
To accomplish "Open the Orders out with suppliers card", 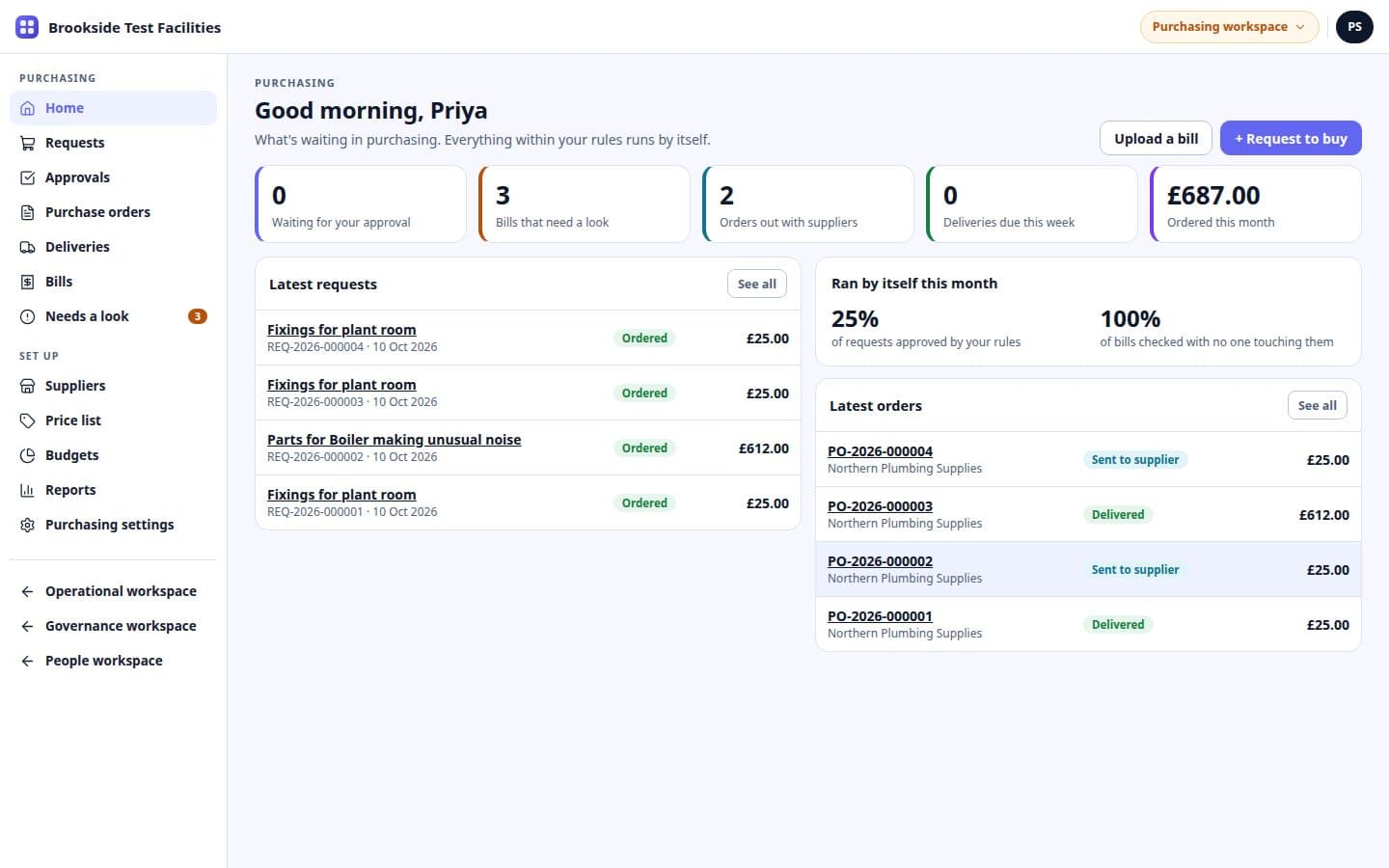I will coord(808,204).
